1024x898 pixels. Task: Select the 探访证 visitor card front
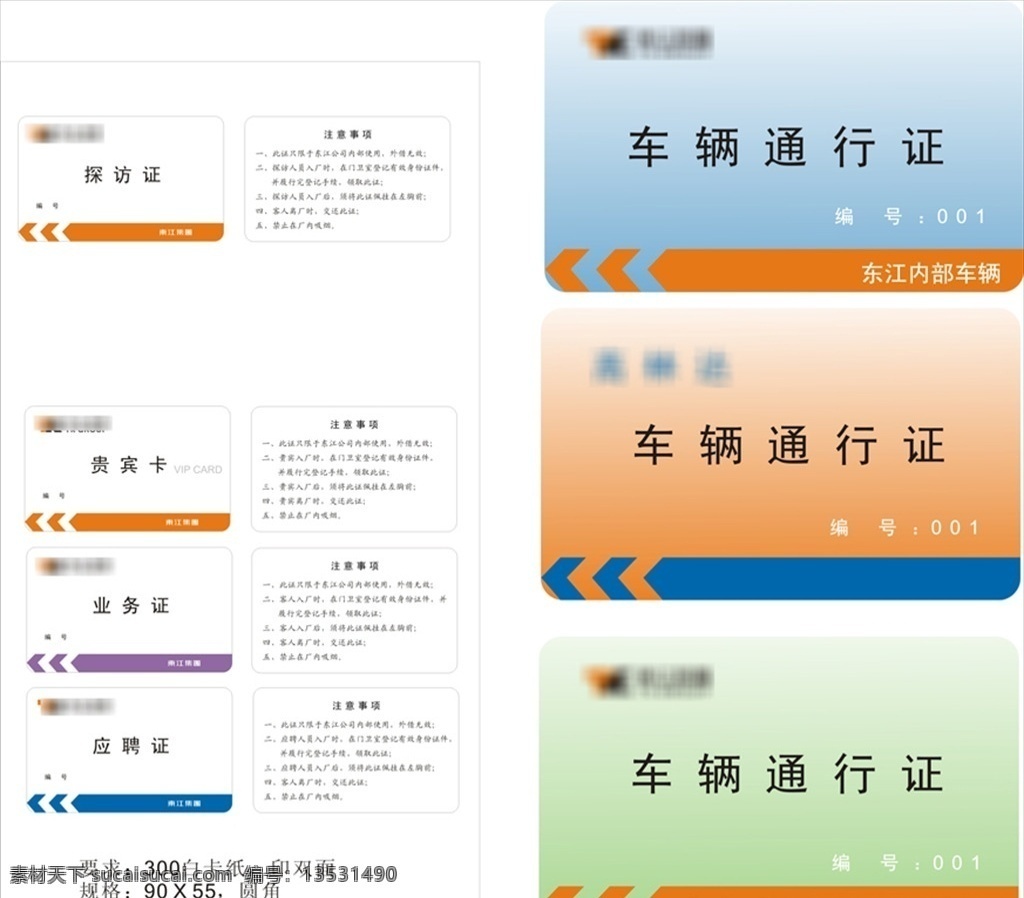pyautogui.click(x=121, y=179)
